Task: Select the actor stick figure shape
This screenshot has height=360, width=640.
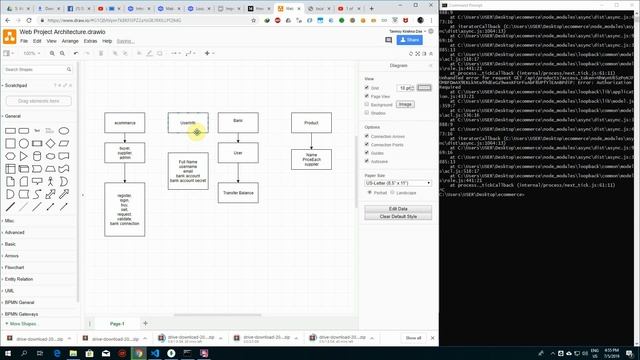Action: coord(50,181)
